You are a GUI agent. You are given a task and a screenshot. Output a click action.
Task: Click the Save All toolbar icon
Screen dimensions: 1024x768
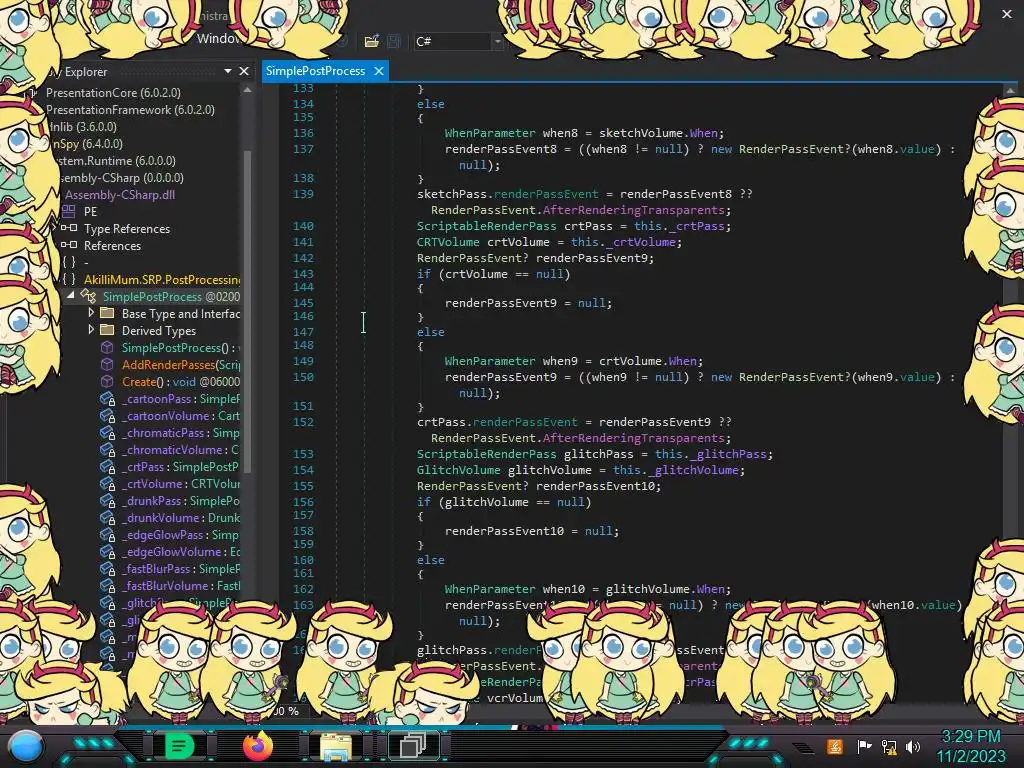(x=394, y=41)
